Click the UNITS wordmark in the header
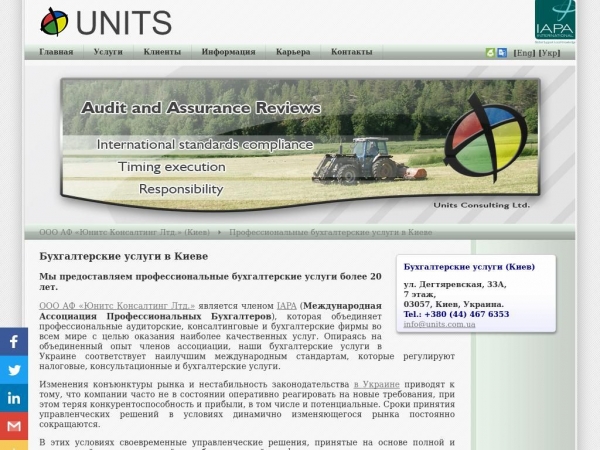 tap(124, 23)
